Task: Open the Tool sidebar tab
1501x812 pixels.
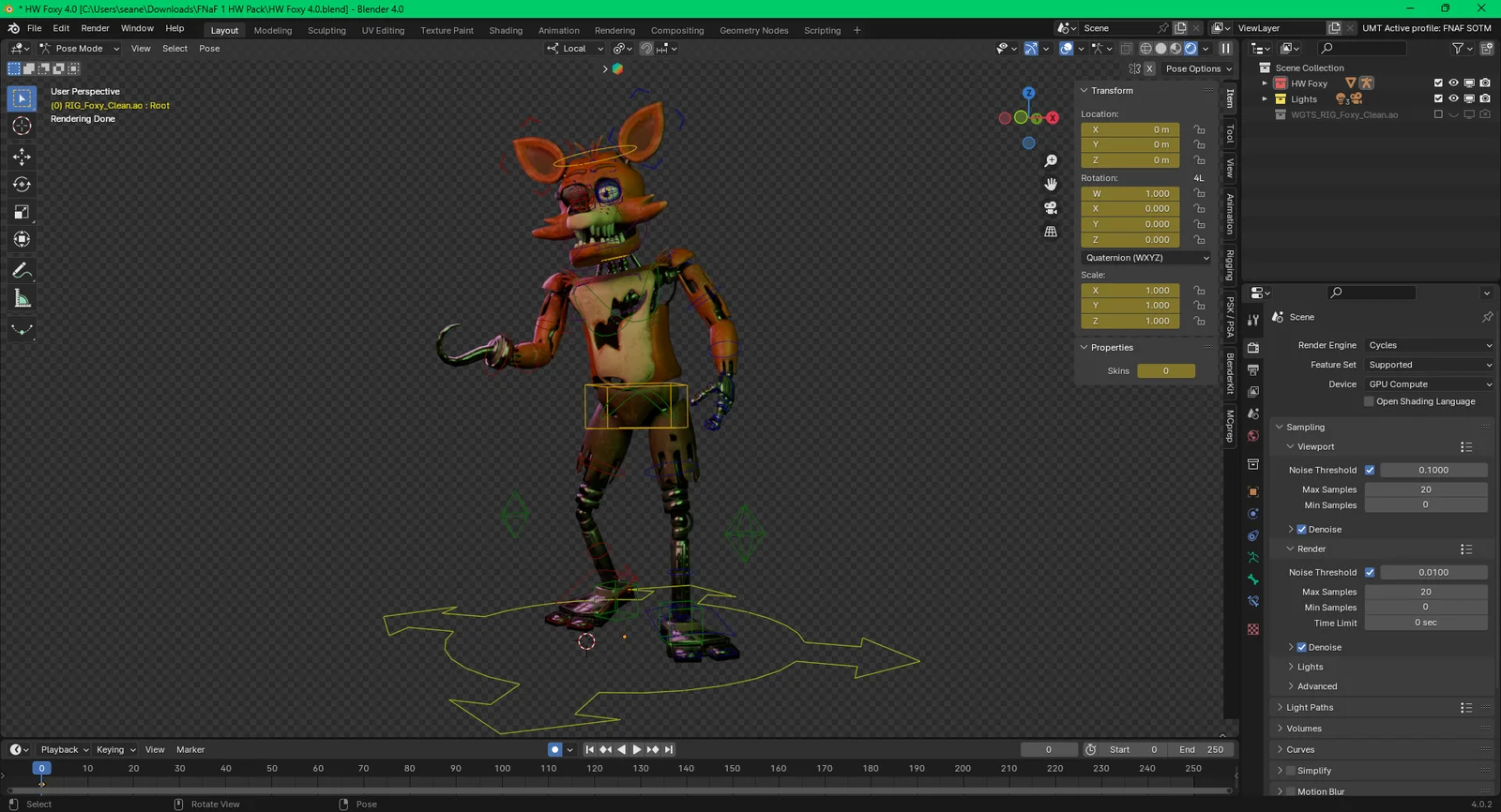Action: click(x=1230, y=134)
